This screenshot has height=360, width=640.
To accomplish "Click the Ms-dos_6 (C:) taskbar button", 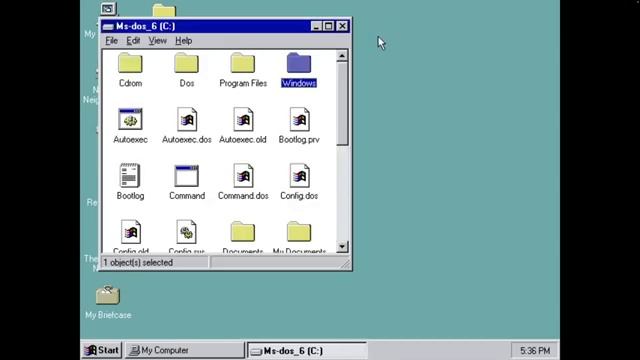I will (308, 351).
